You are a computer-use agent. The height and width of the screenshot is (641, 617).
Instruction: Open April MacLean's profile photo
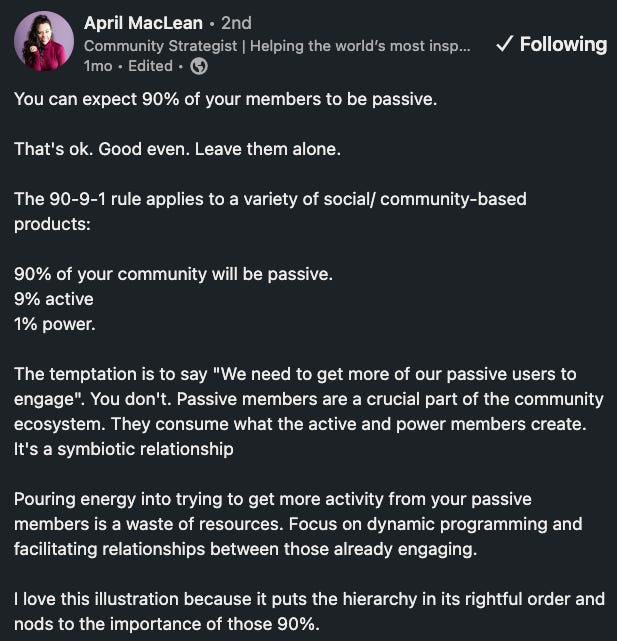pyautogui.click(x=44, y=41)
